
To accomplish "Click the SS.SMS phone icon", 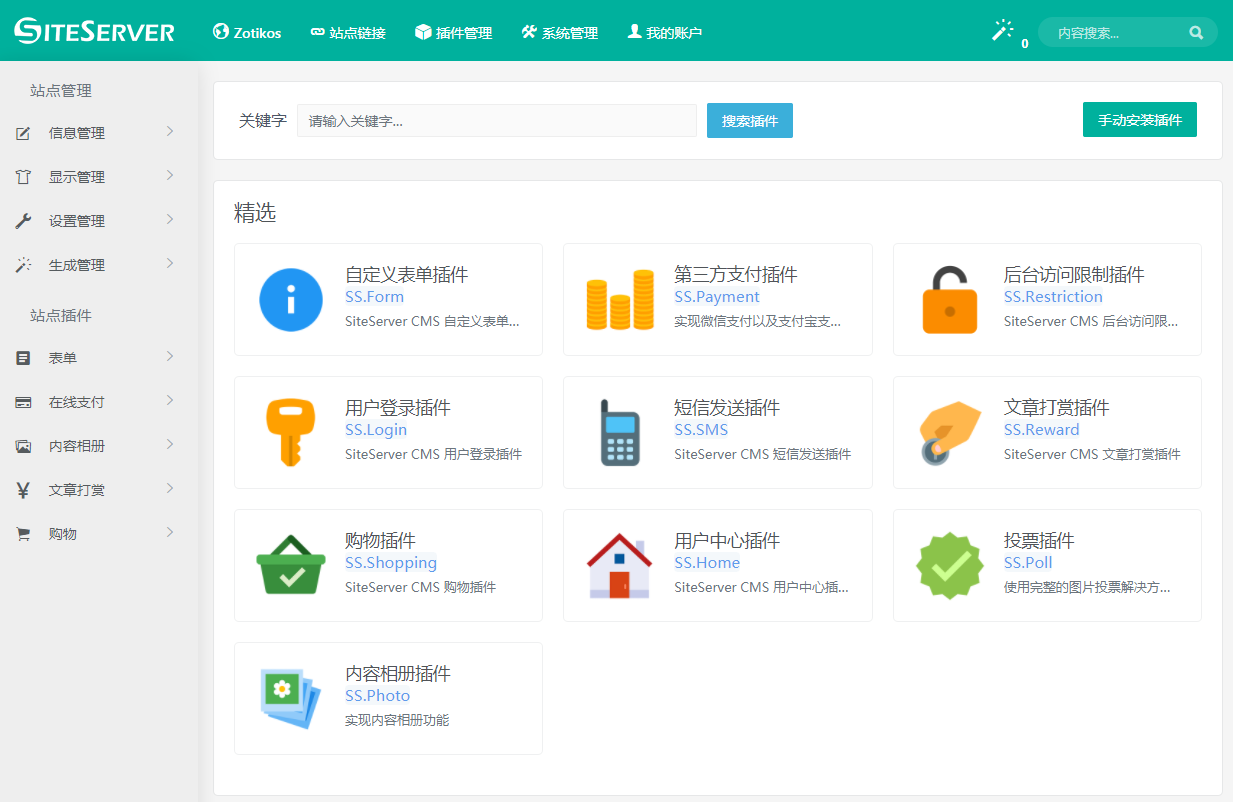I will point(620,432).
